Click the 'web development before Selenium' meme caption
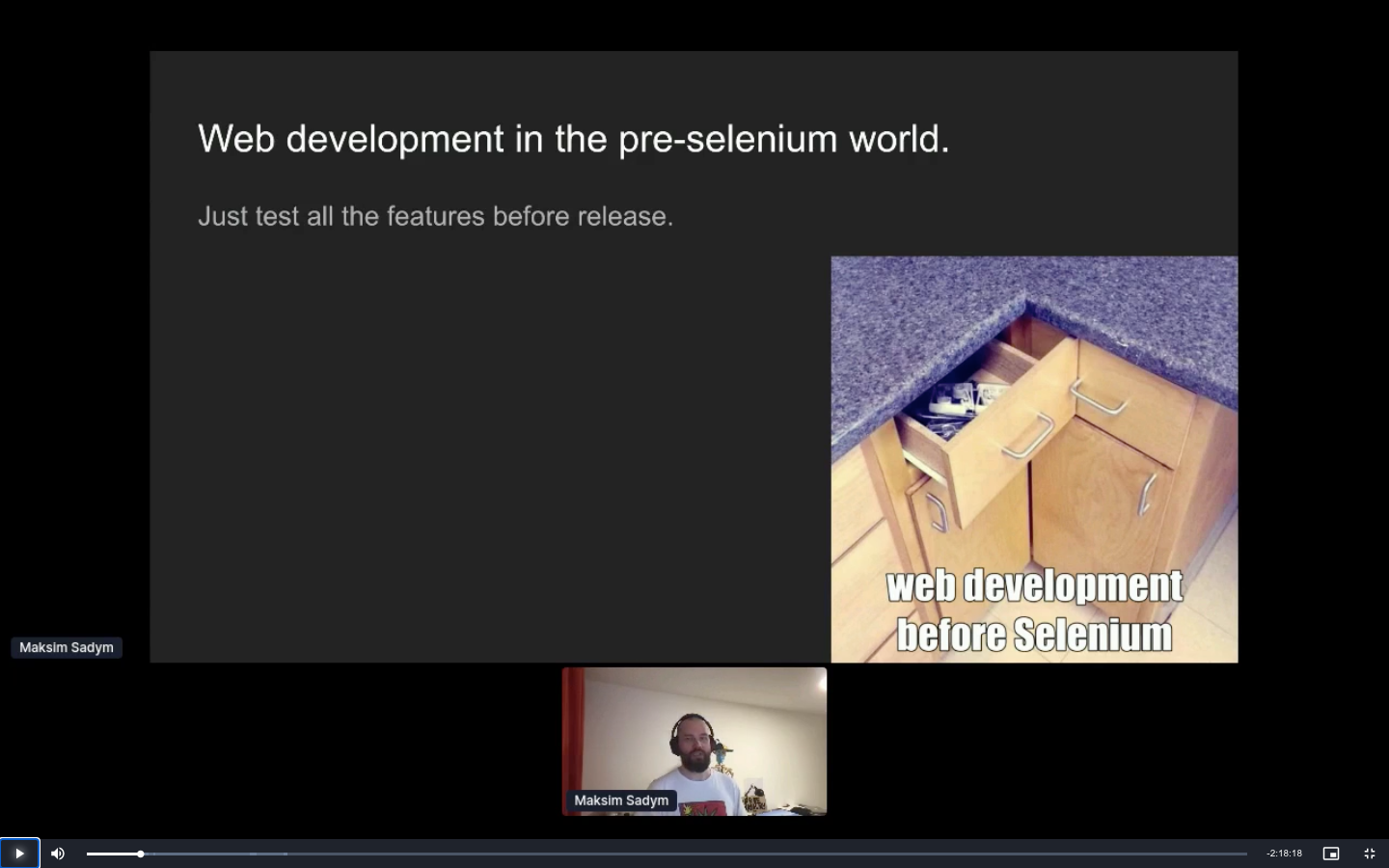Viewport: 1389px width, 868px height. click(x=1034, y=610)
